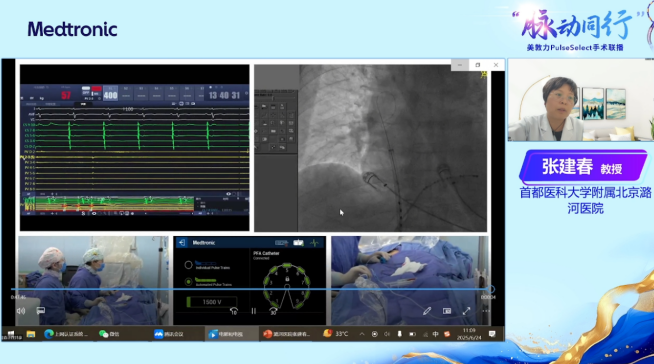Mute the video player volume
This screenshot has width=654, height=364.
21,311
